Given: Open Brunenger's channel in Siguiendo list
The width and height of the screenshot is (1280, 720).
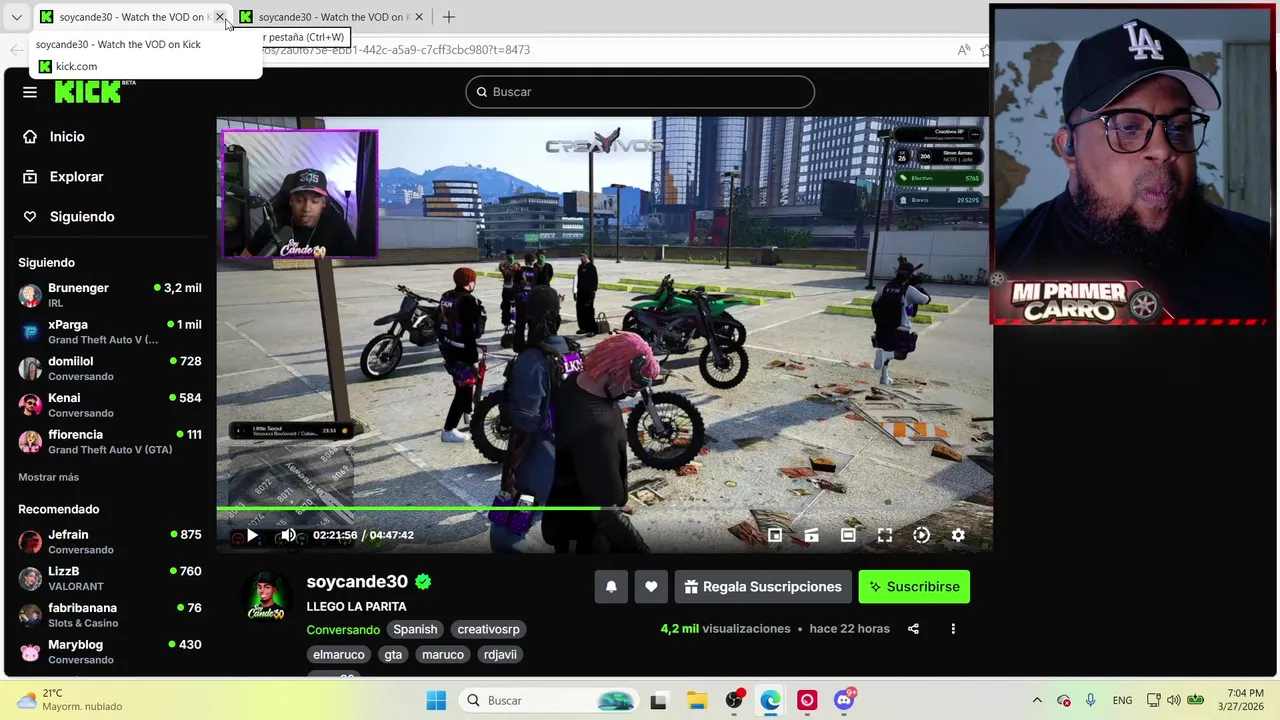Looking at the screenshot, I should (x=110, y=295).
